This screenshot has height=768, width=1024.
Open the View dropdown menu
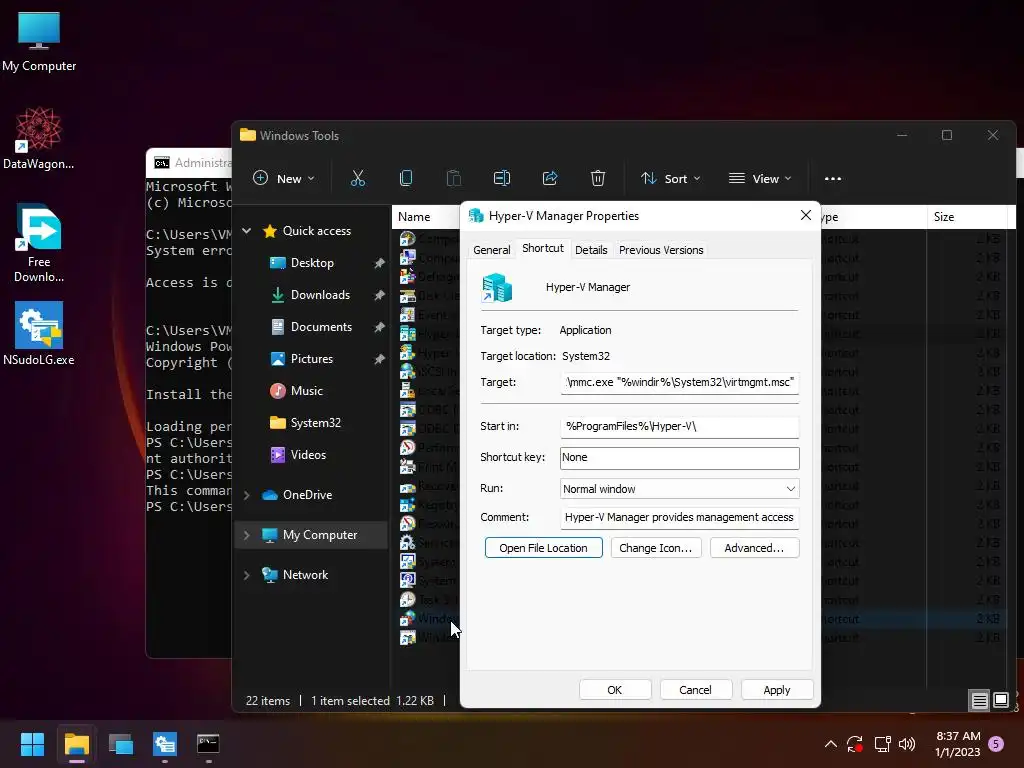tap(760, 178)
